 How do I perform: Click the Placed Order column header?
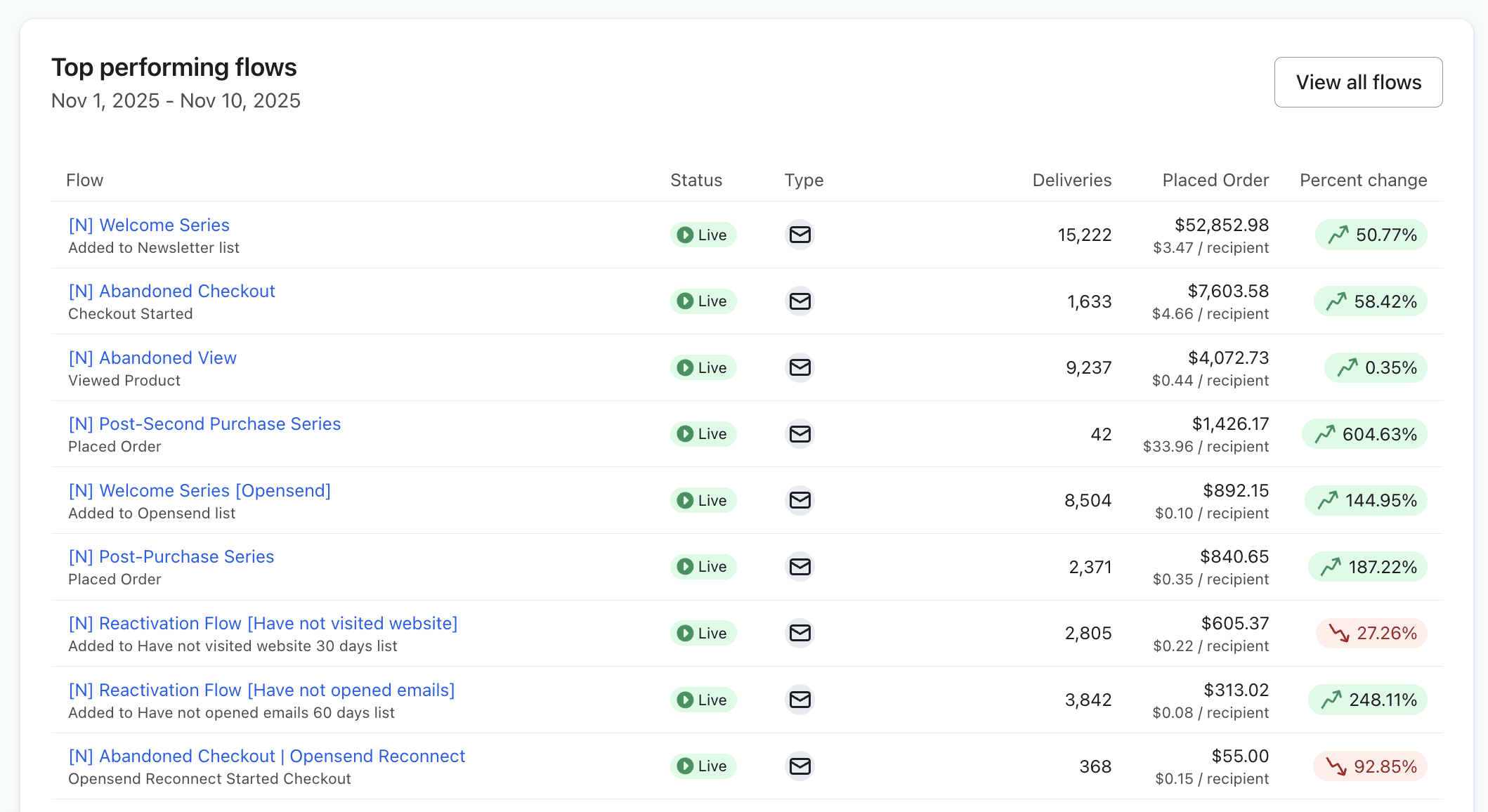pyautogui.click(x=1215, y=181)
